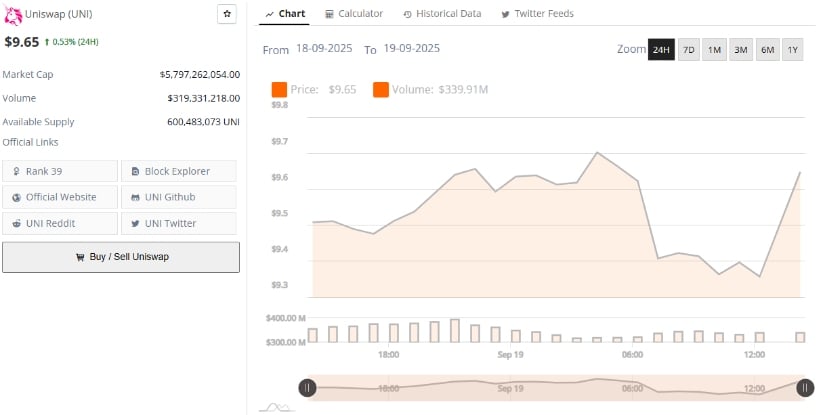Set chart zoom to 1Y
825x415 pixels.
(x=793, y=49)
